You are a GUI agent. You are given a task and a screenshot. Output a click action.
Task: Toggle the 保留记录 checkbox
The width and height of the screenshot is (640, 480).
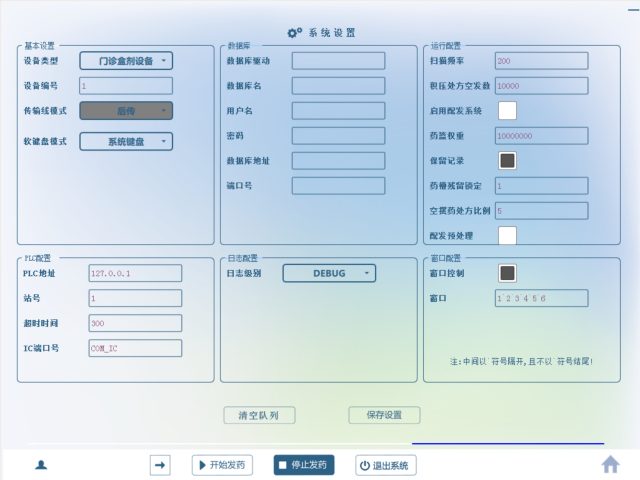(x=507, y=160)
